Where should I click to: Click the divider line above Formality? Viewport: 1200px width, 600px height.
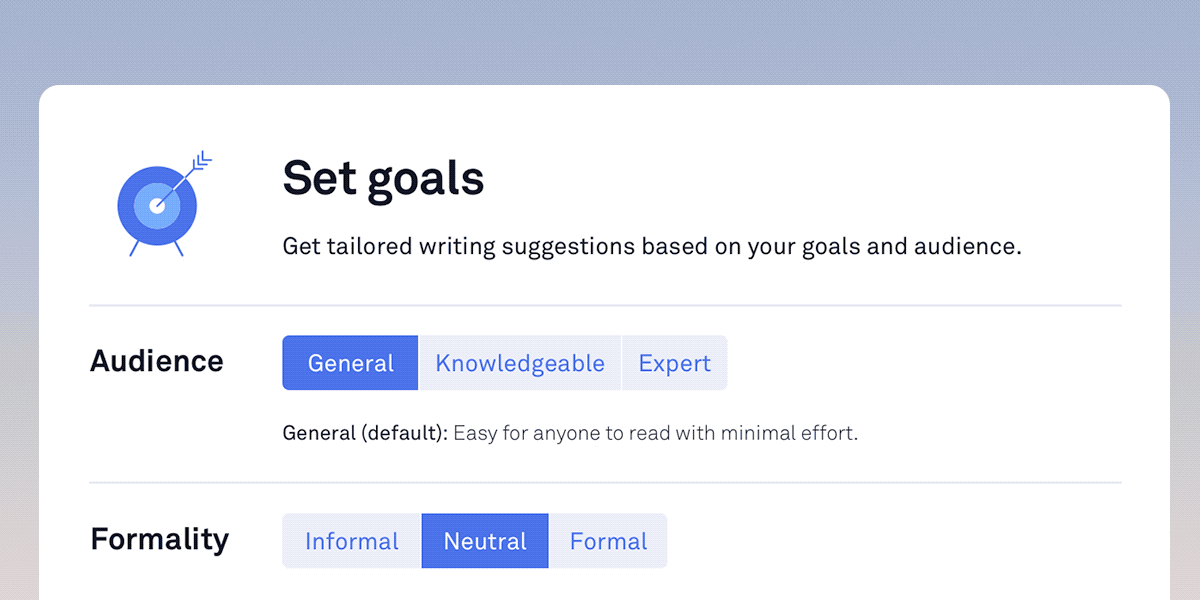click(605, 483)
